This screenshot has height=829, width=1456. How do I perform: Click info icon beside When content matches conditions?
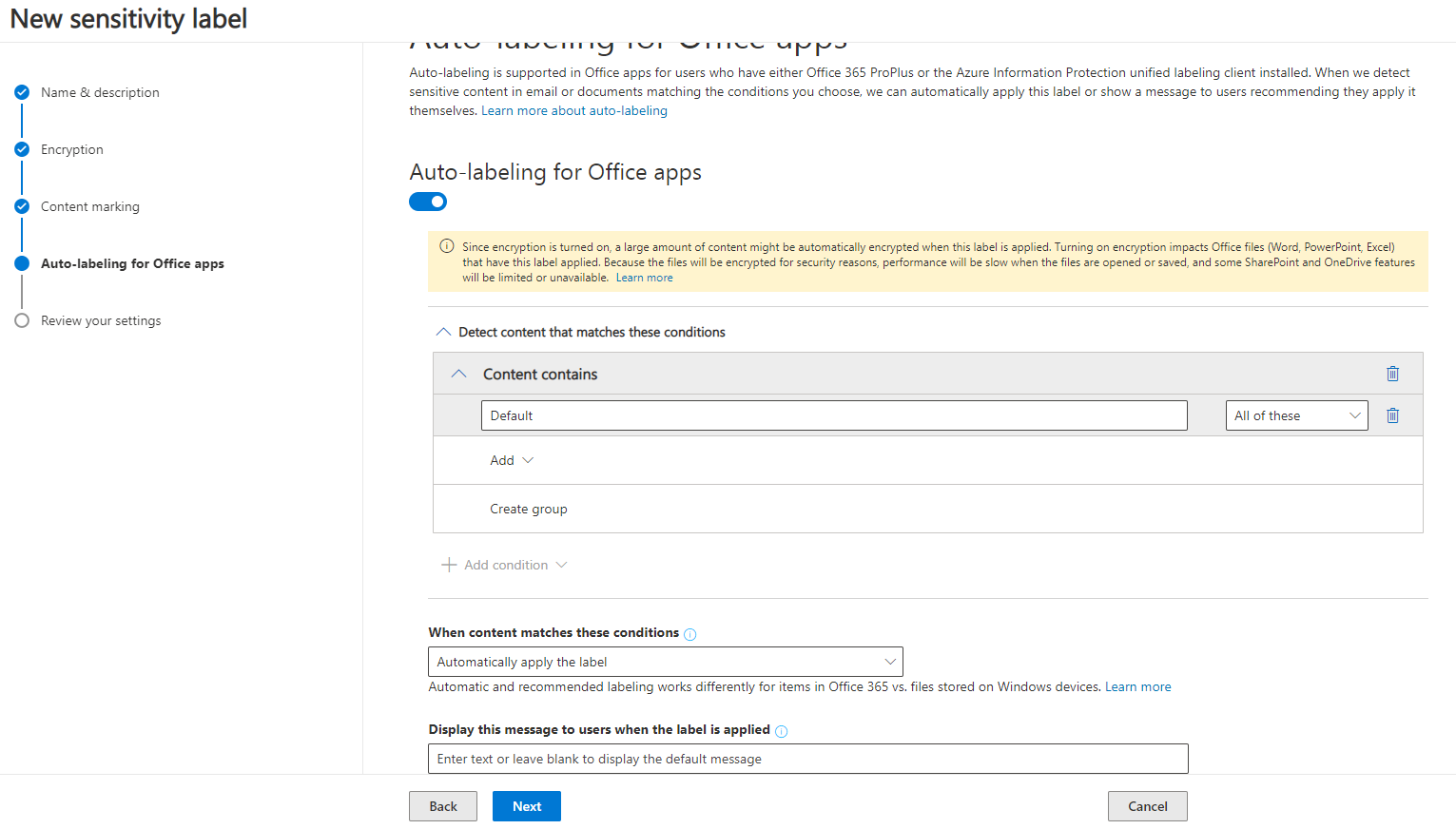[x=690, y=634]
